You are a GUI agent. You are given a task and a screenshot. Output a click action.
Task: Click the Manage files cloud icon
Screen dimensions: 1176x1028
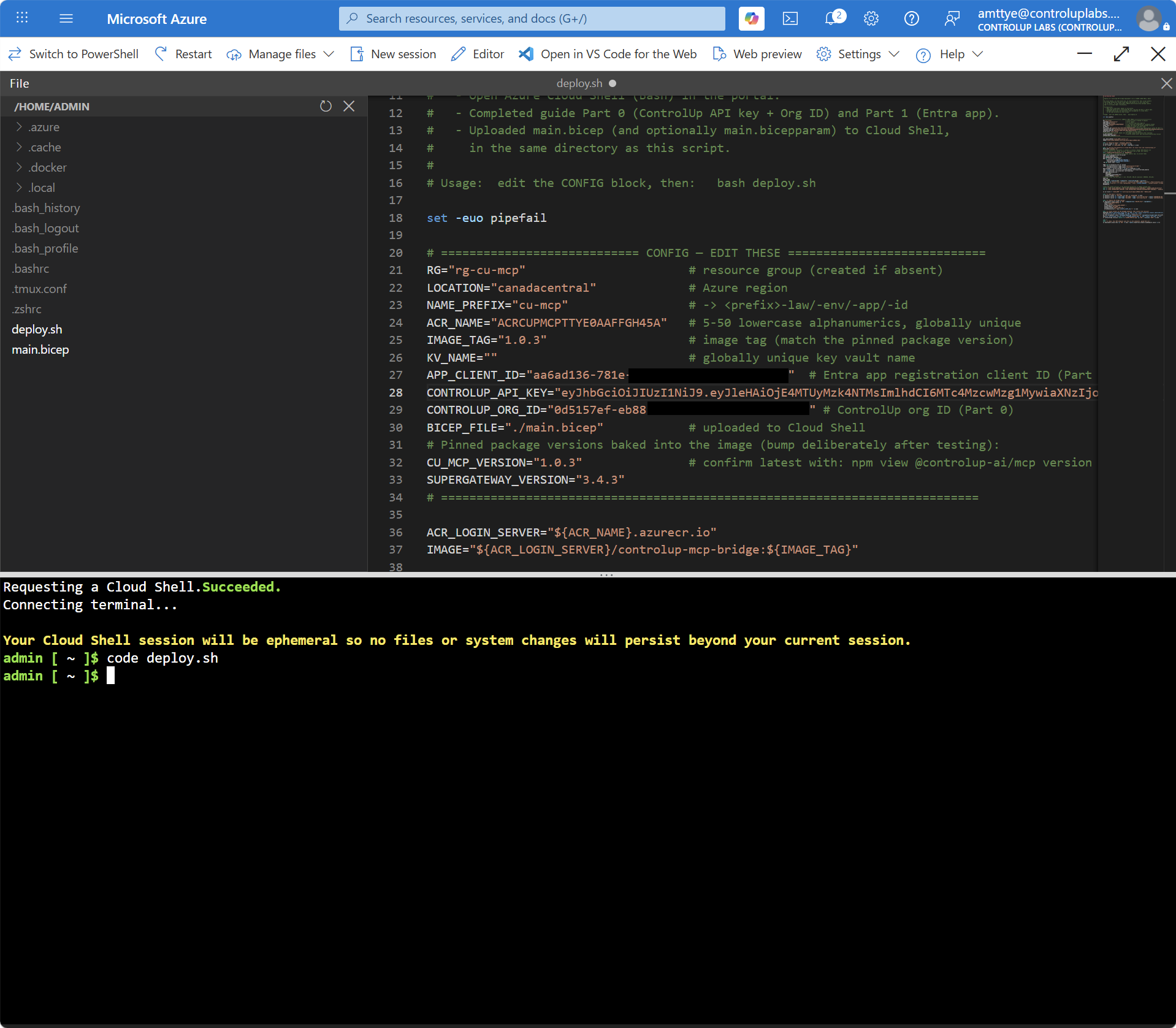pyautogui.click(x=234, y=55)
